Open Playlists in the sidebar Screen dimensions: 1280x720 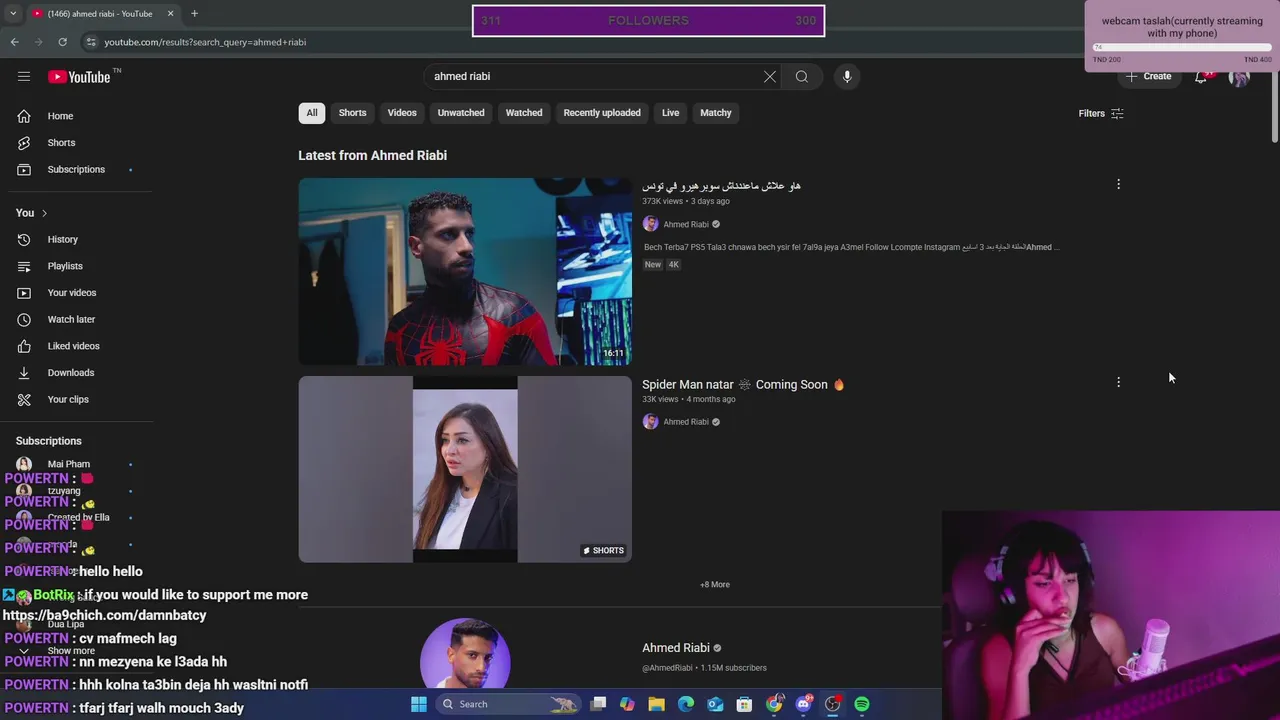[65, 266]
